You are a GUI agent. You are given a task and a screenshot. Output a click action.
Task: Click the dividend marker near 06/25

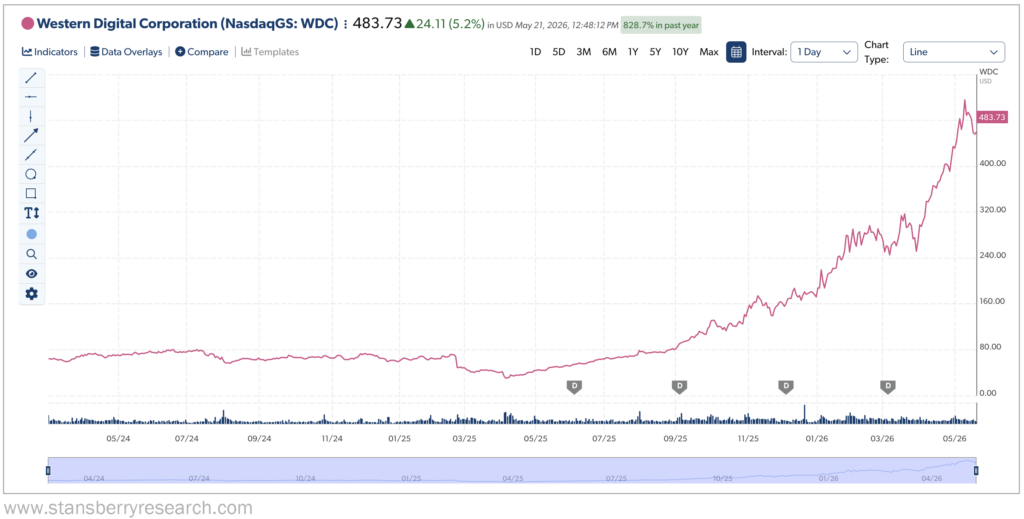coord(574,386)
